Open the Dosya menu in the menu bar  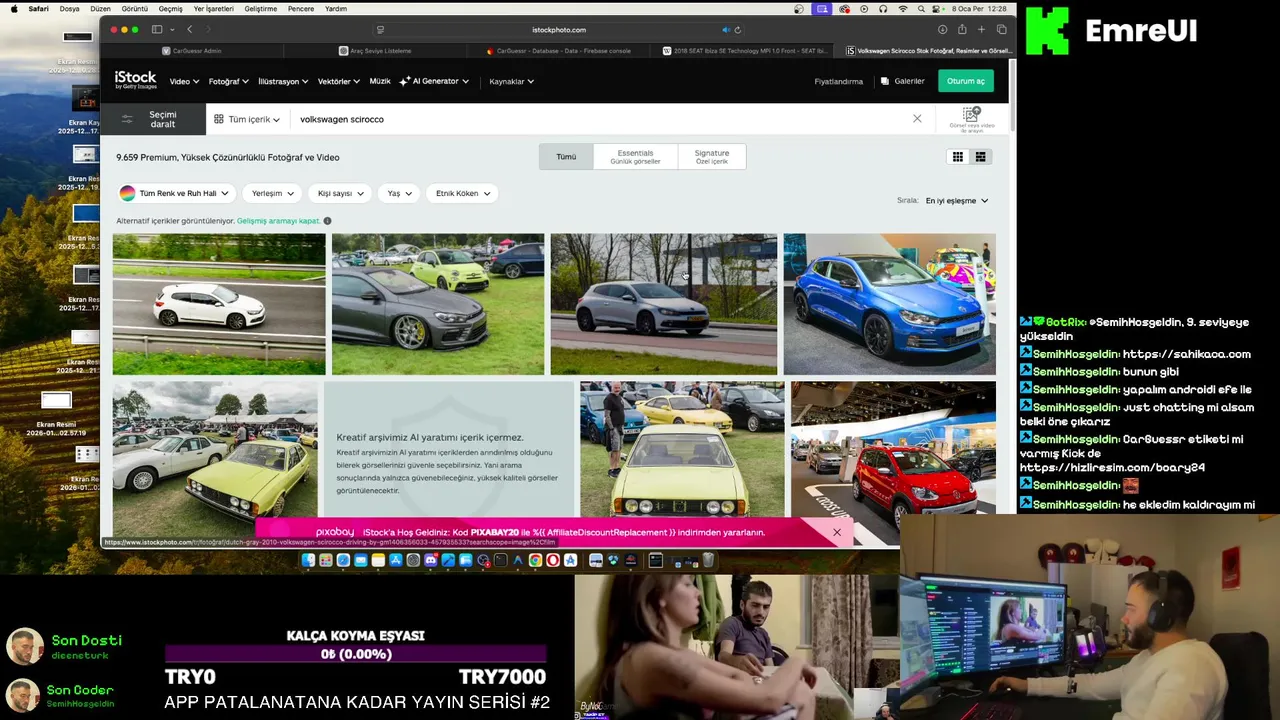pos(69,9)
